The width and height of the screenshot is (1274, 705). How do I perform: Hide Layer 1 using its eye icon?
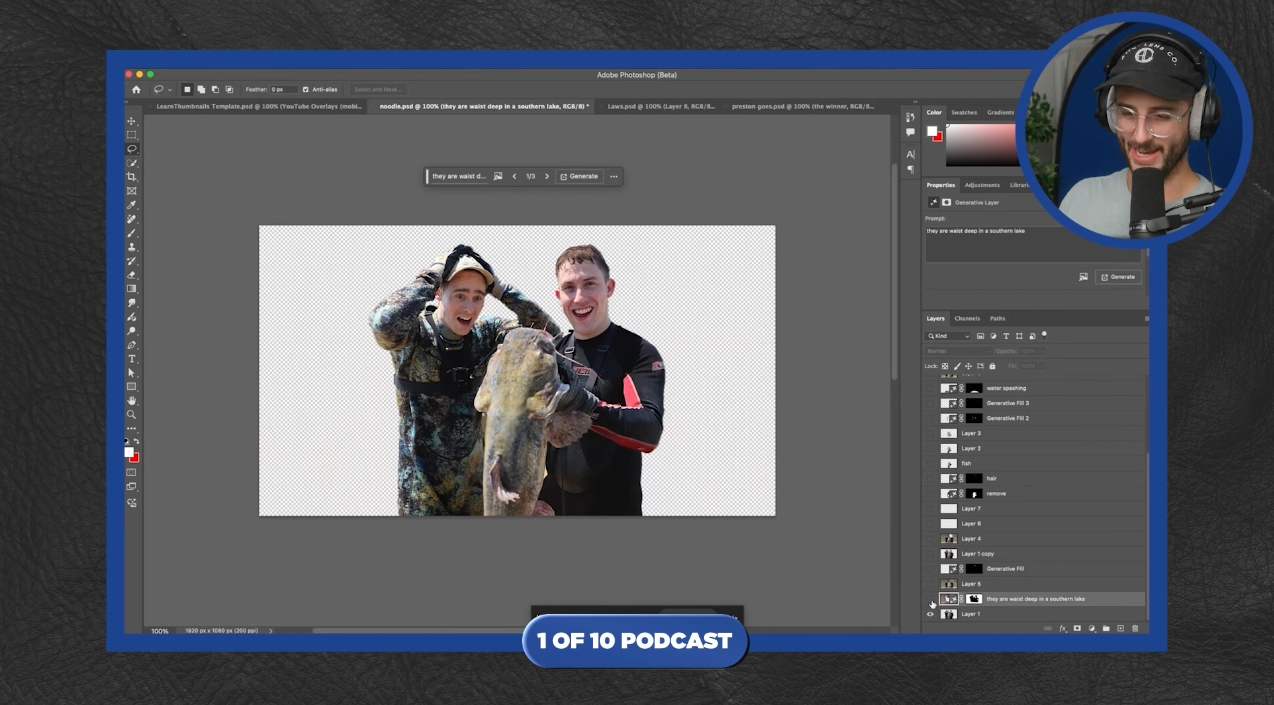tap(930, 614)
